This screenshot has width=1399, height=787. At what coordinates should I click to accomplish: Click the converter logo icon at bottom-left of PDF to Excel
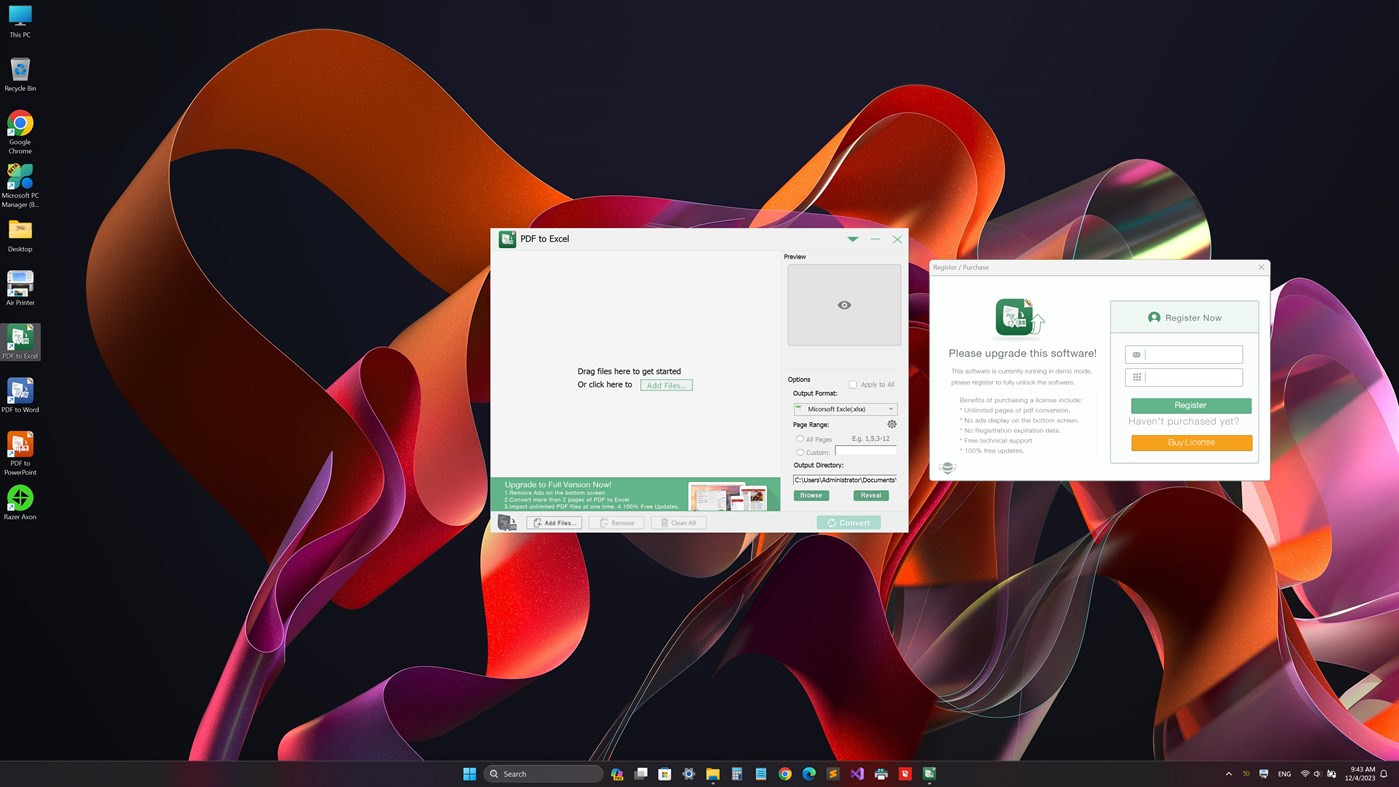coord(507,523)
